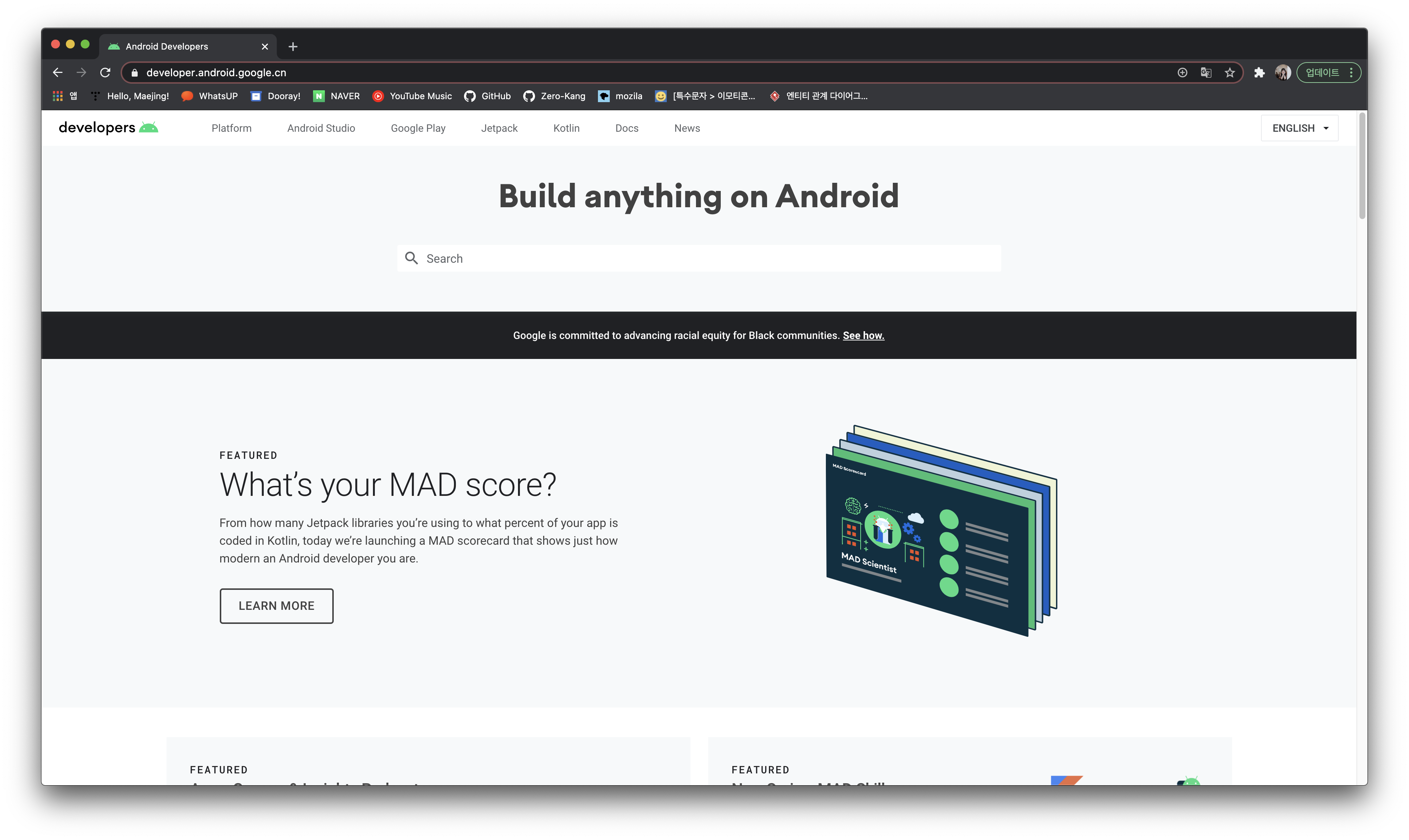Click the Android developers logo
1409x840 pixels.
coord(108,128)
